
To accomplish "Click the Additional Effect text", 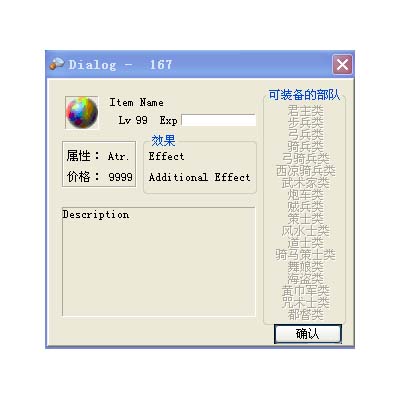I will [199, 177].
